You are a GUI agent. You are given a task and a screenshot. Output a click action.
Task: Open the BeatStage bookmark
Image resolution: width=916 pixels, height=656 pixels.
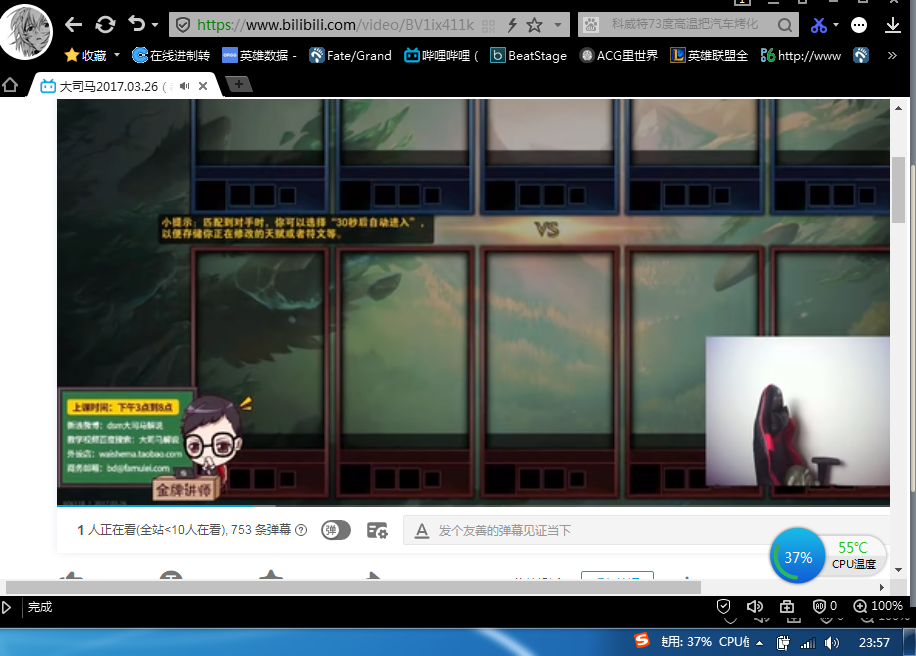click(529, 55)
